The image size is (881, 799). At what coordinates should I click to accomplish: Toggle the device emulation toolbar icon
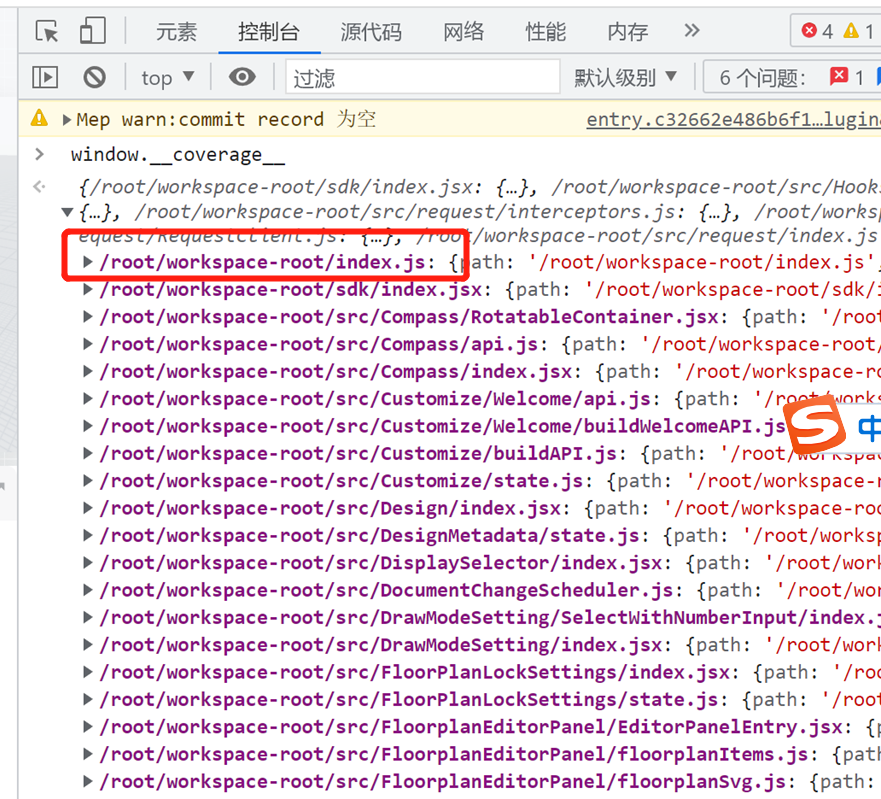click(92, 31)
